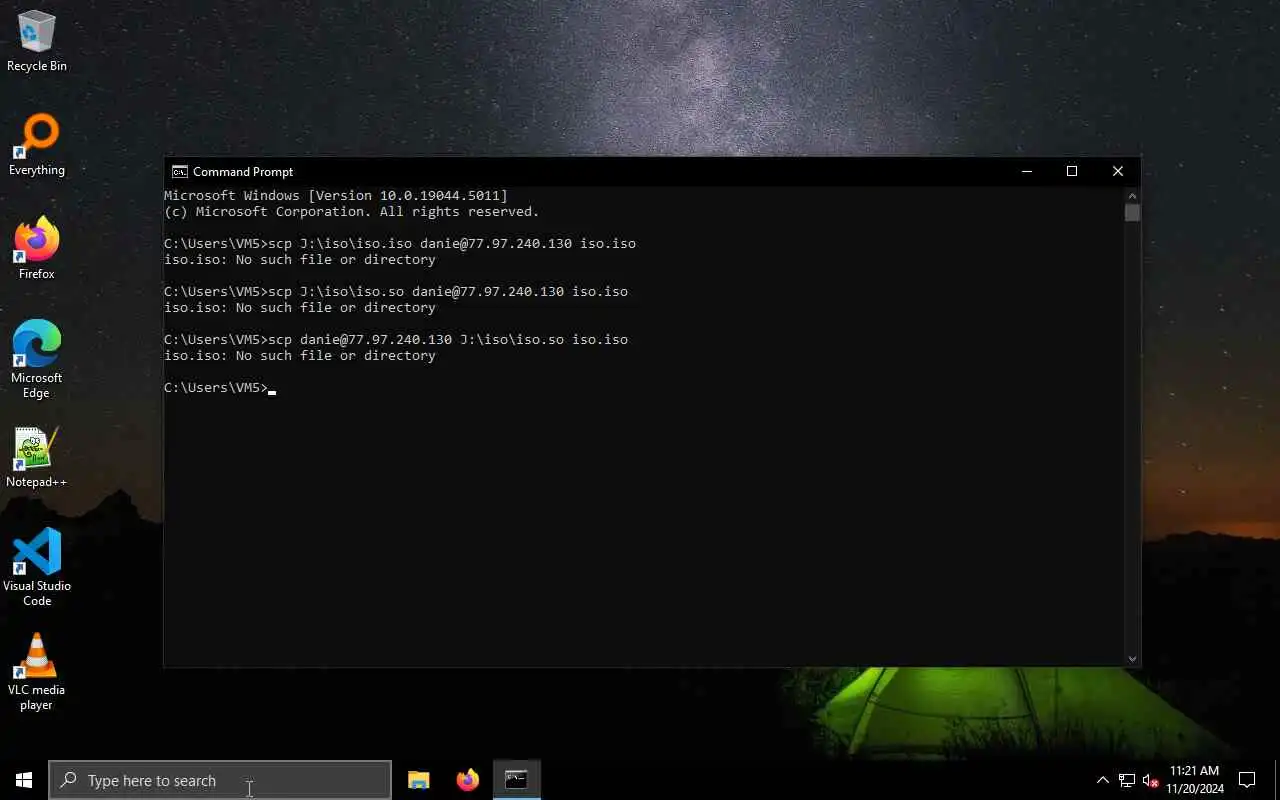Open the Windows Start menu
This screenshot has width=1280, height=800.
(24, 780)
